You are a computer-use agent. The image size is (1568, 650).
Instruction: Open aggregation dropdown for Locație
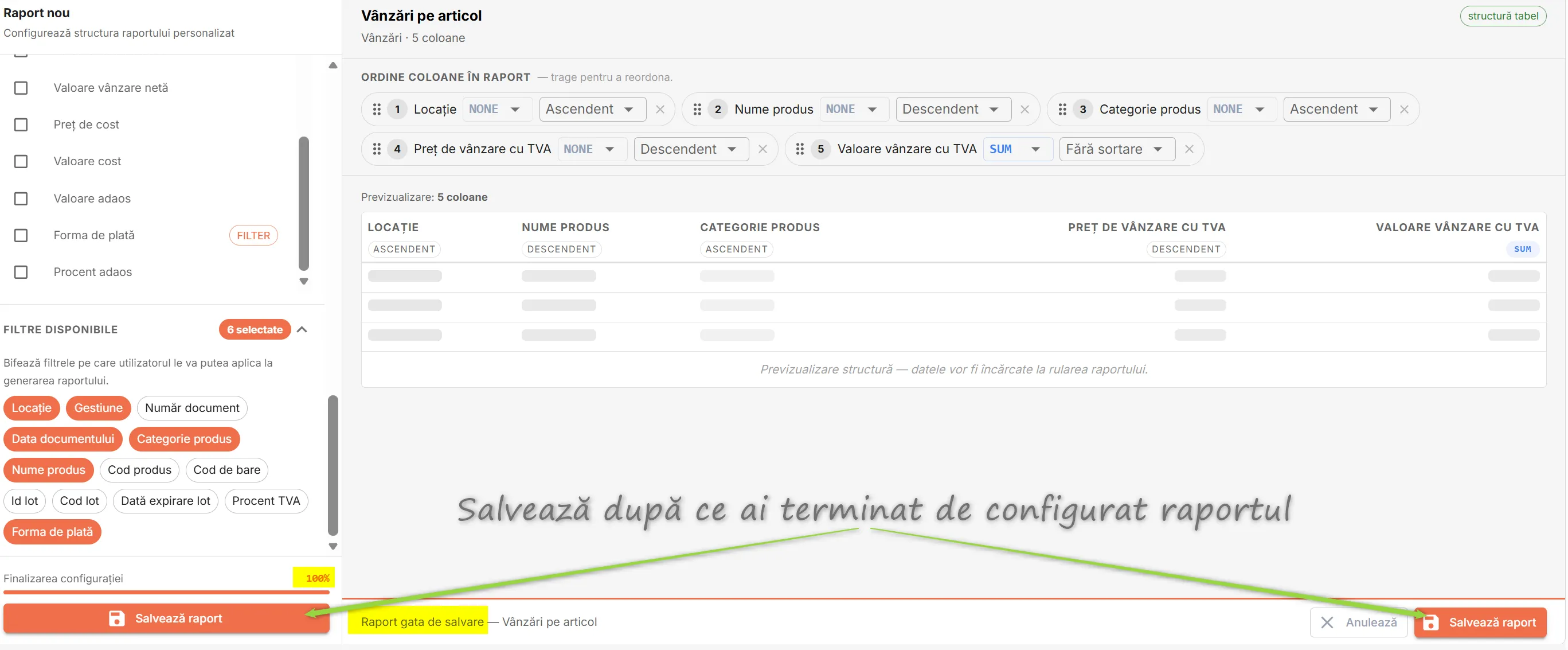(497, 110)
